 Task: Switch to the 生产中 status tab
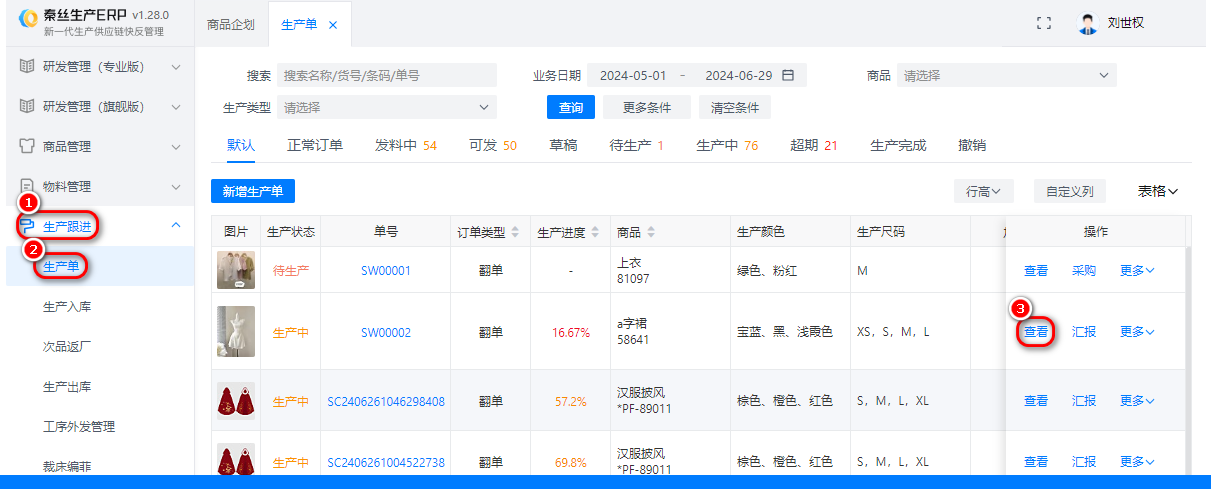coord(727,145)
